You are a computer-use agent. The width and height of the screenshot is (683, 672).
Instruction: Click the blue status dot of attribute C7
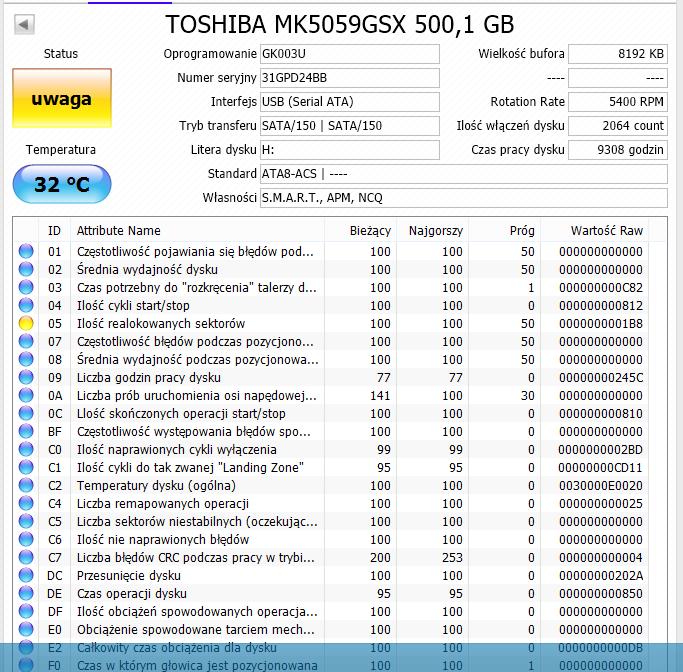[26, 557]
